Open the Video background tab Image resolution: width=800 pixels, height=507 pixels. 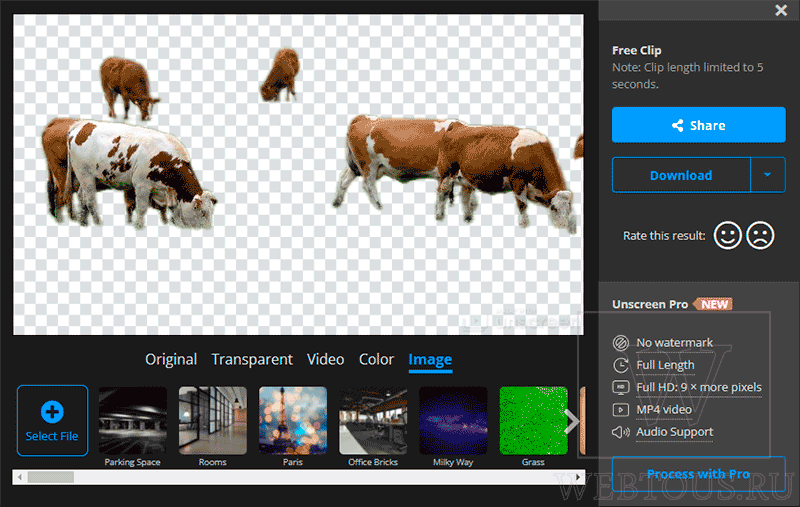click(326, 359)
